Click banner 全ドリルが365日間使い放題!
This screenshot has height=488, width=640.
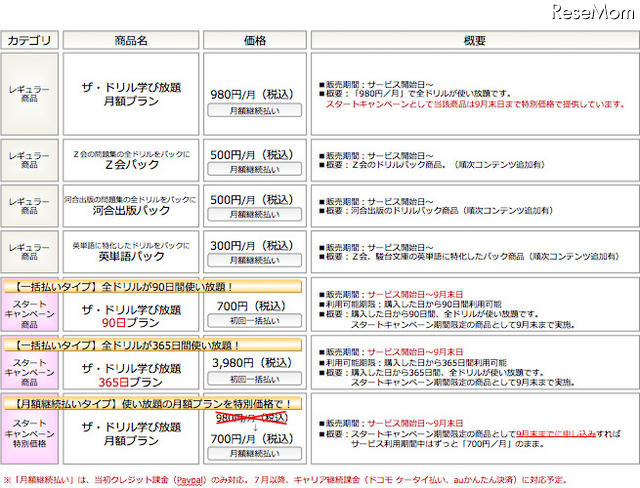(x=153, y=345)
